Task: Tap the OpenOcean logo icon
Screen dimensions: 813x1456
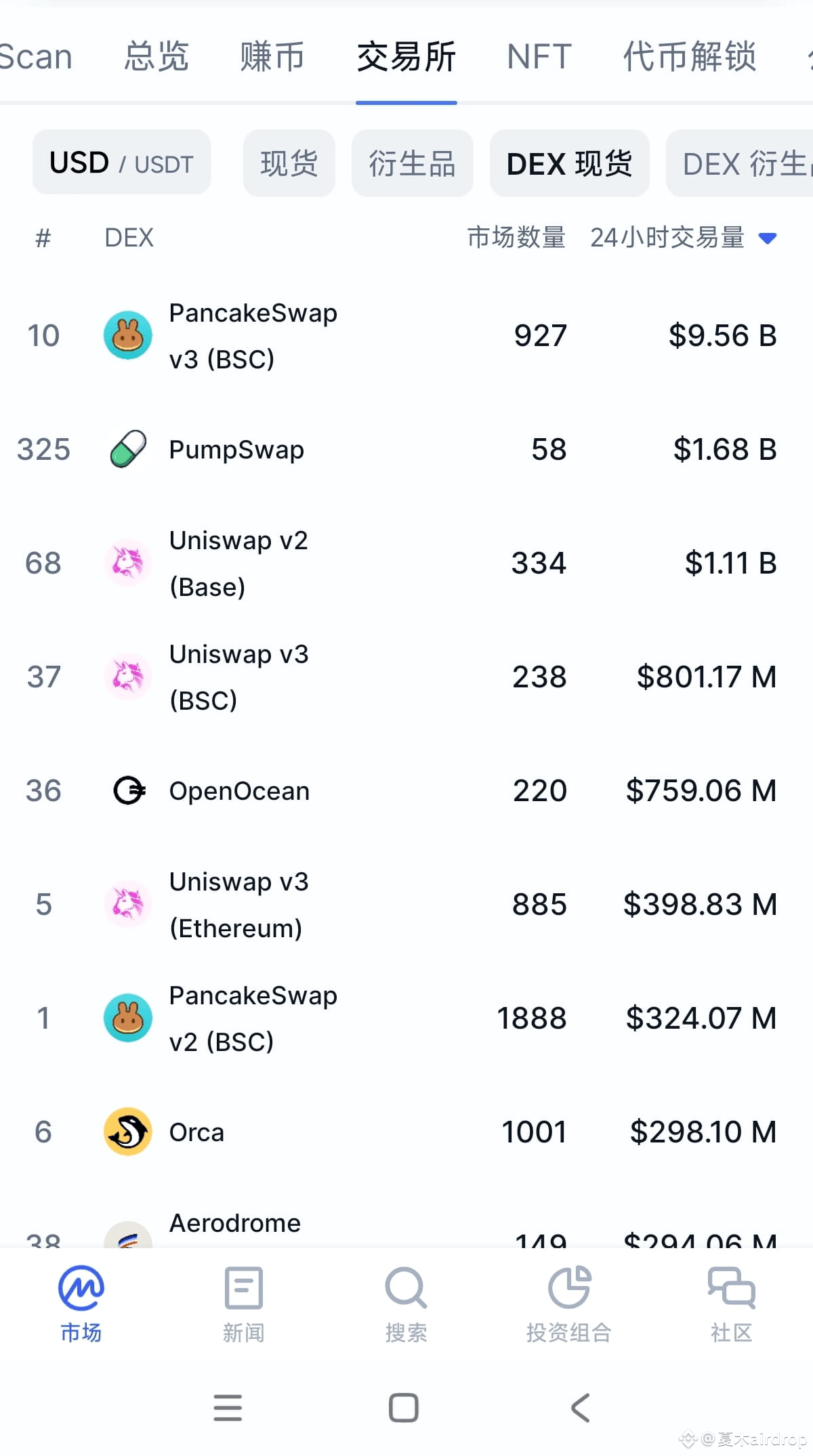Action: [x=129, y=790]
